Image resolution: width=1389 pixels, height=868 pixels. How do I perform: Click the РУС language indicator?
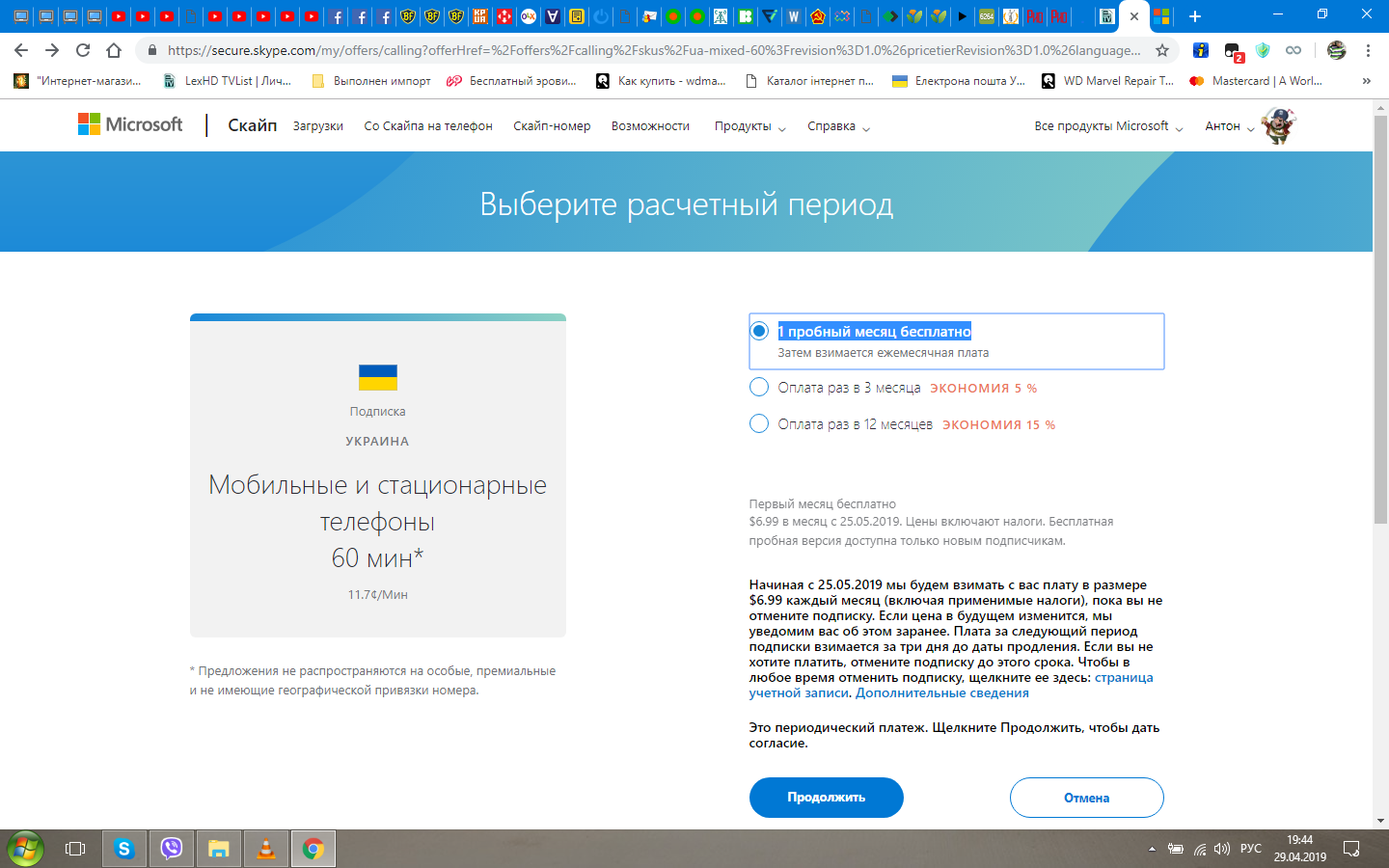1251,849
